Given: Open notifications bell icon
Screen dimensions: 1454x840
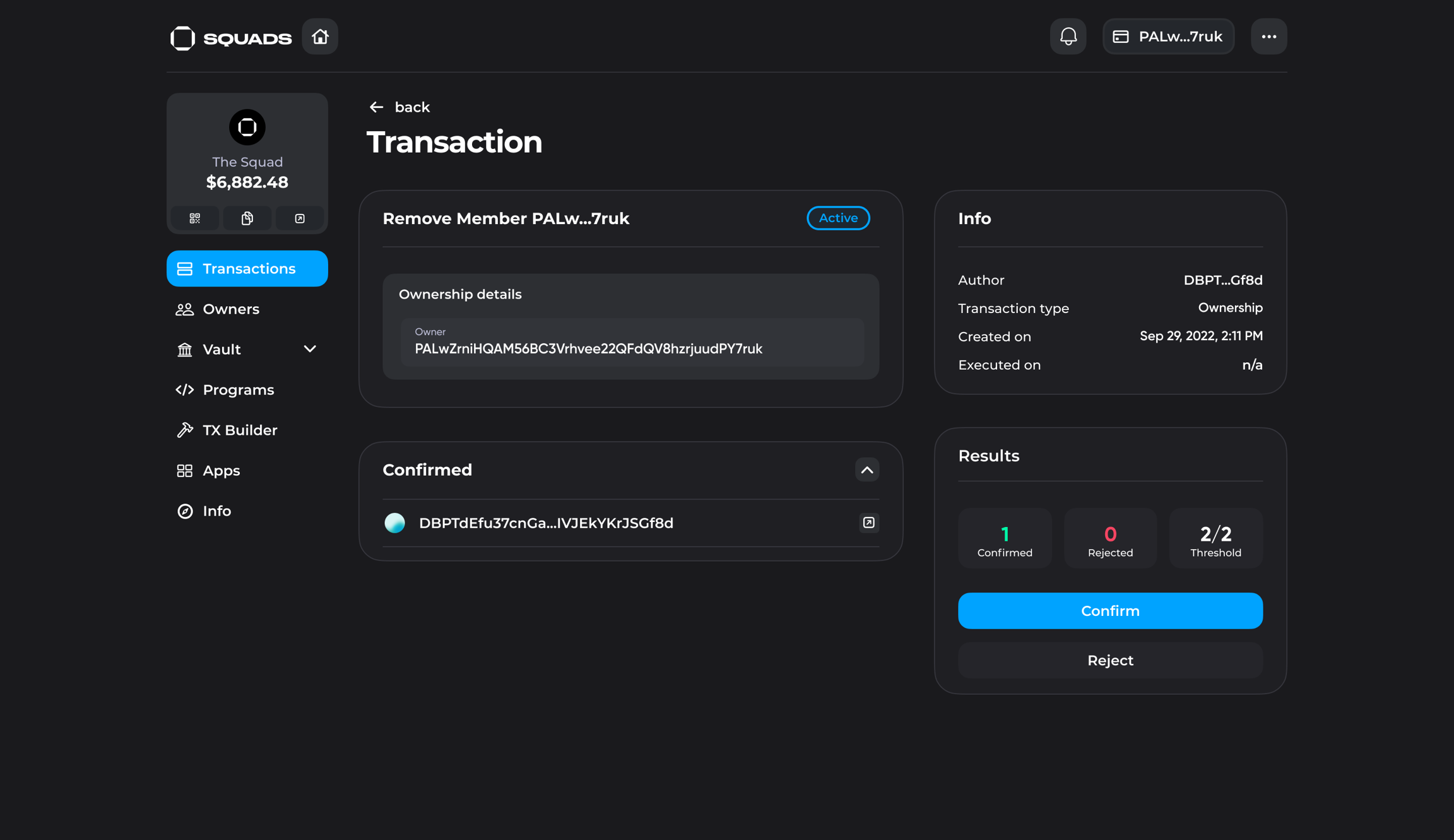Looking at the screenshot, I should (1068, 37).
